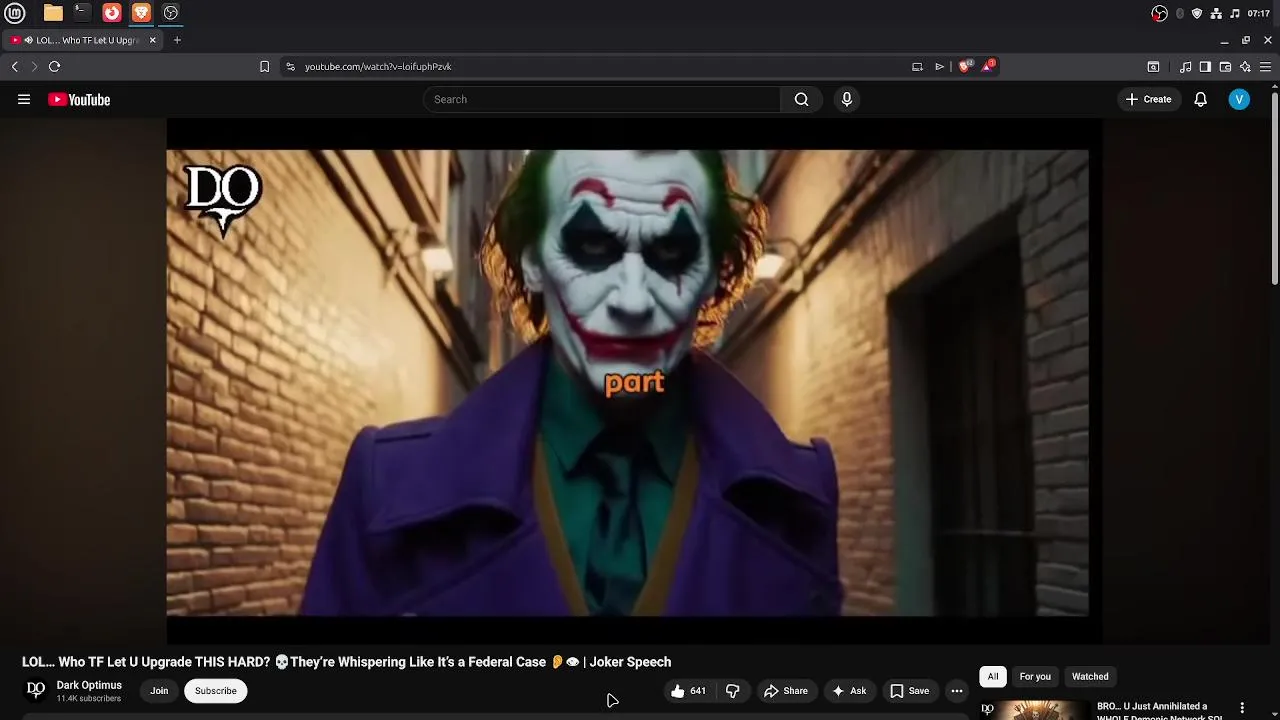1280x720 pixels.
Task: Click the Ask button
Action: [849, 691]
